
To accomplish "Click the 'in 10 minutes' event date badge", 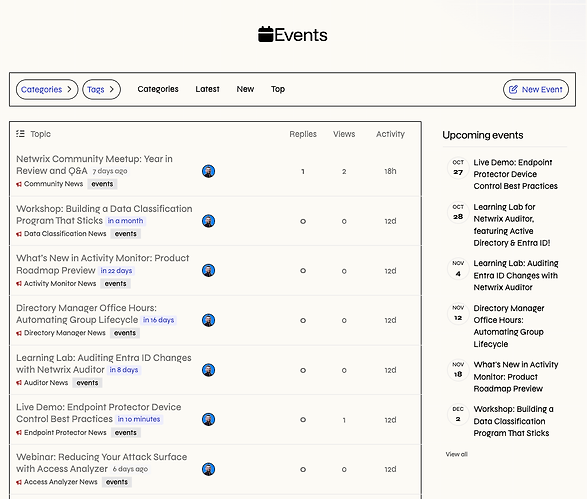I will 139,419.
